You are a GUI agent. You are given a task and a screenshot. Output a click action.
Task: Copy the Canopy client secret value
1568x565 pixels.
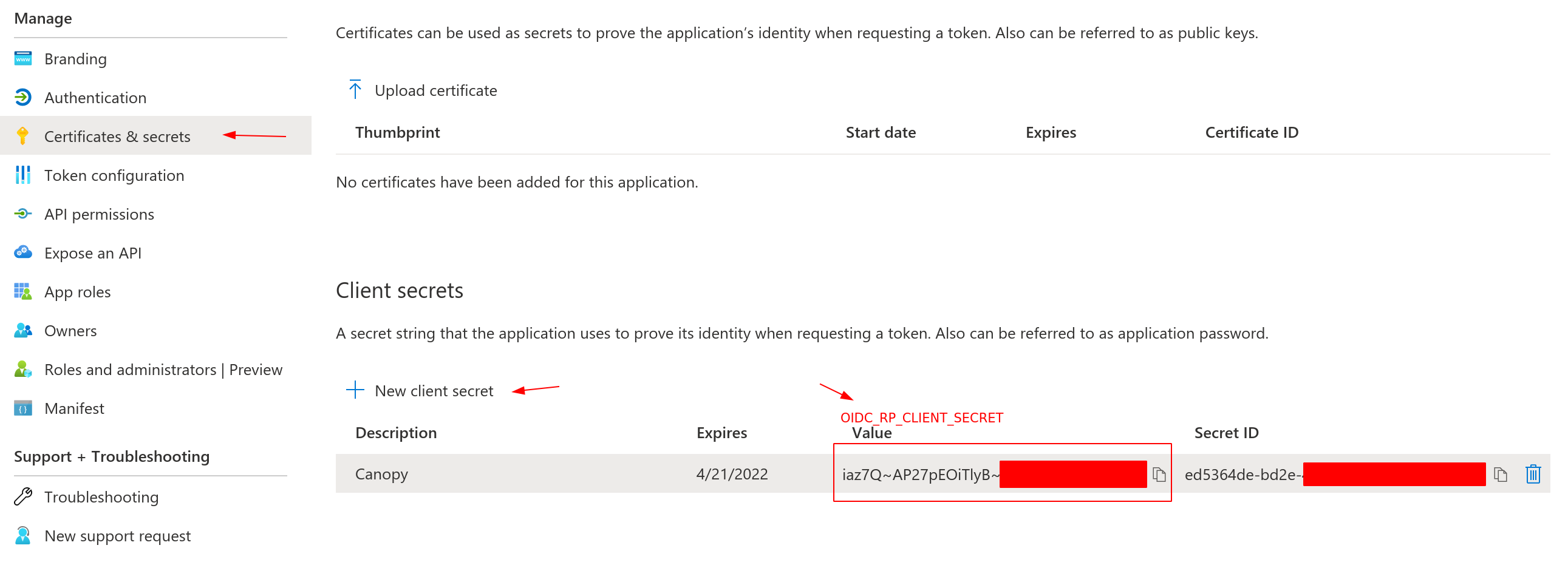(1159, 474)
